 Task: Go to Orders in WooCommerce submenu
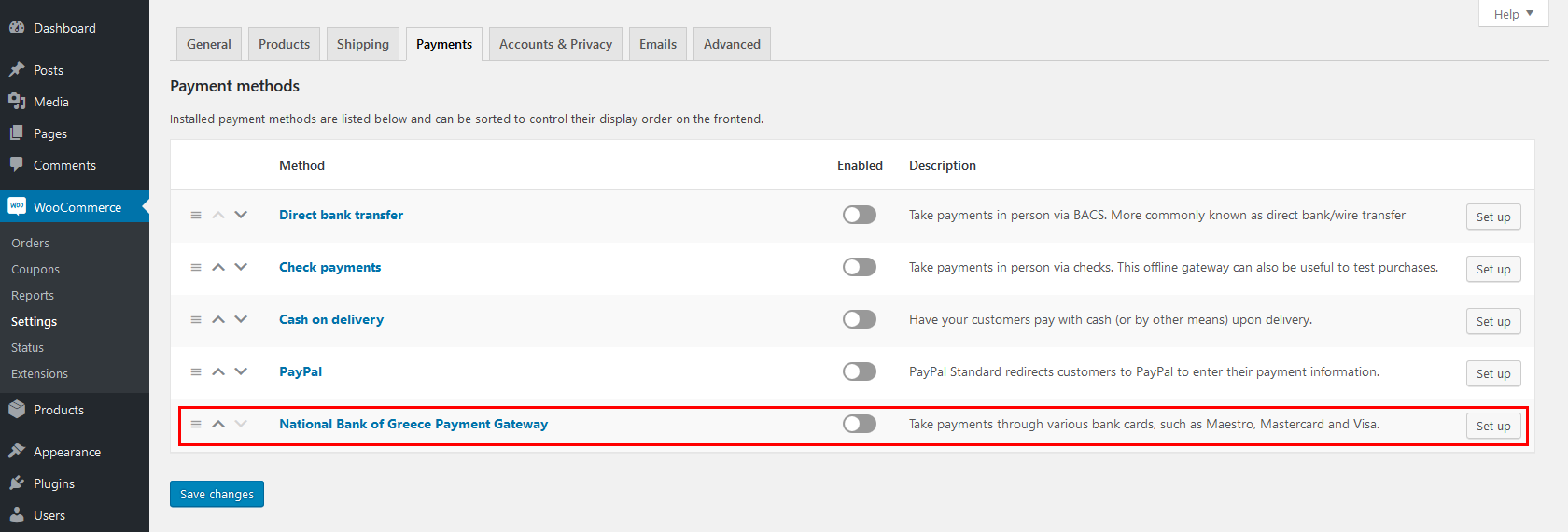click(x=31, y=243)
